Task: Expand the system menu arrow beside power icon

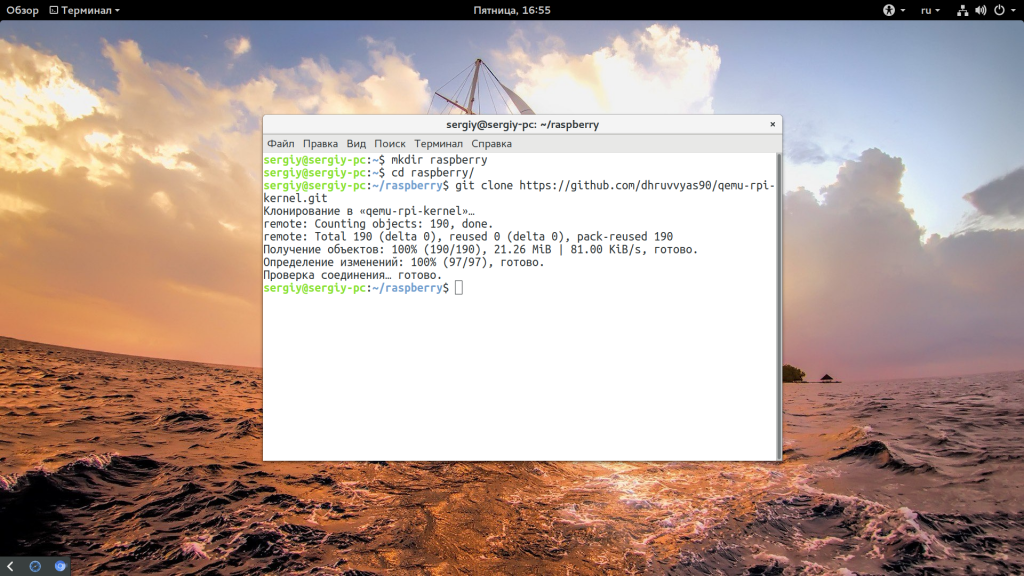Action: pyautogui.click(x=1012, y=10)
